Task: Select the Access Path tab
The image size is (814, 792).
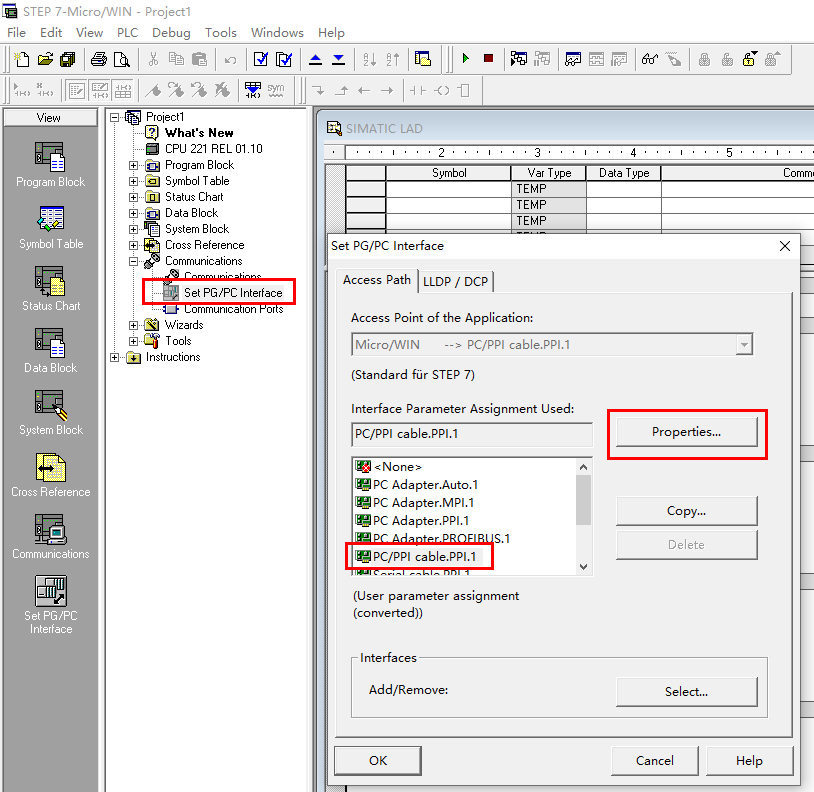Action: point(376,280)
